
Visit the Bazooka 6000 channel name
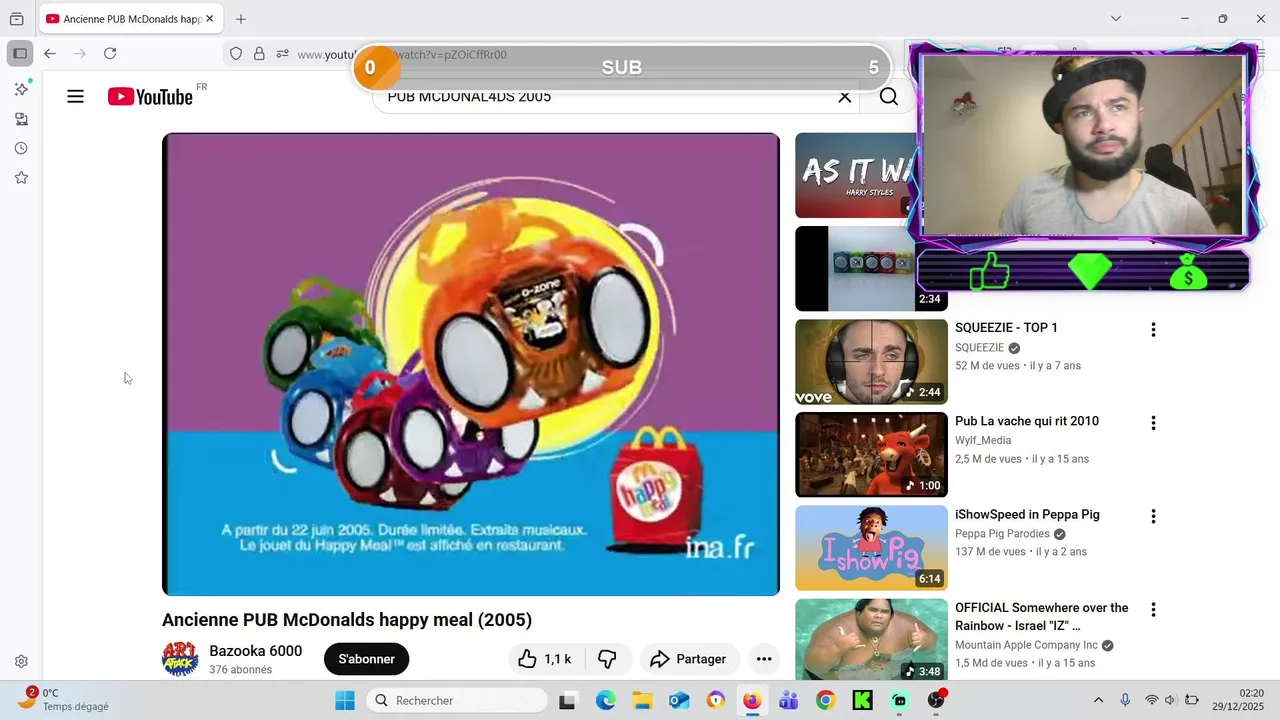pyautogui.click(x=255, y=651)
